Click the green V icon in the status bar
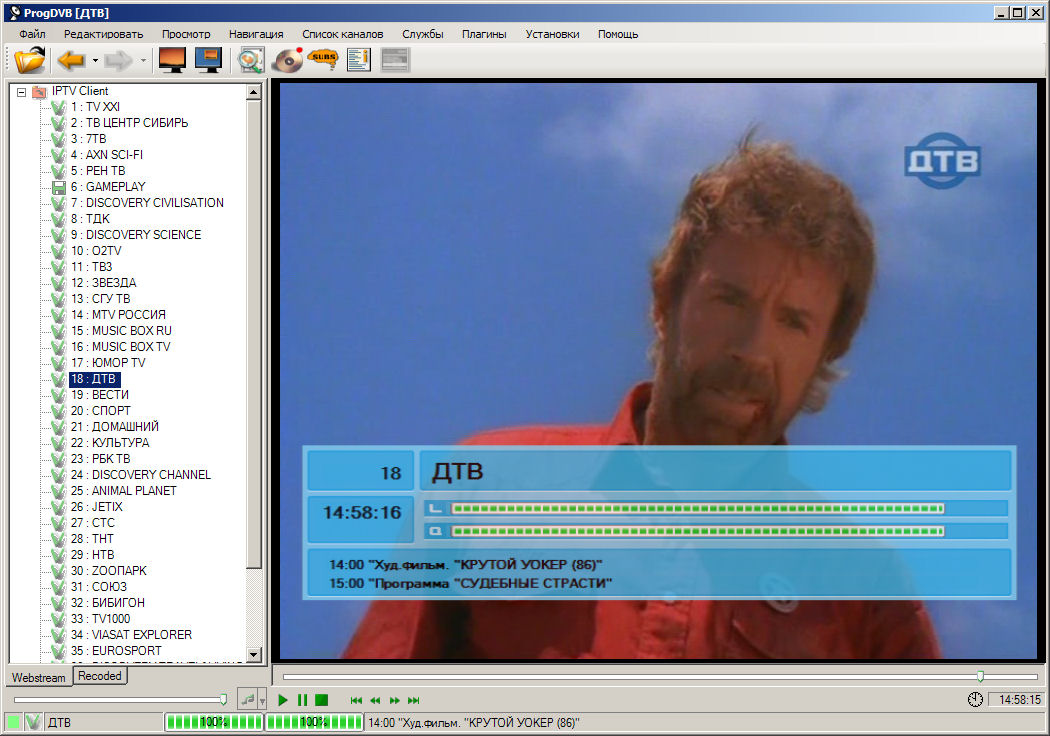 point(33,722)
